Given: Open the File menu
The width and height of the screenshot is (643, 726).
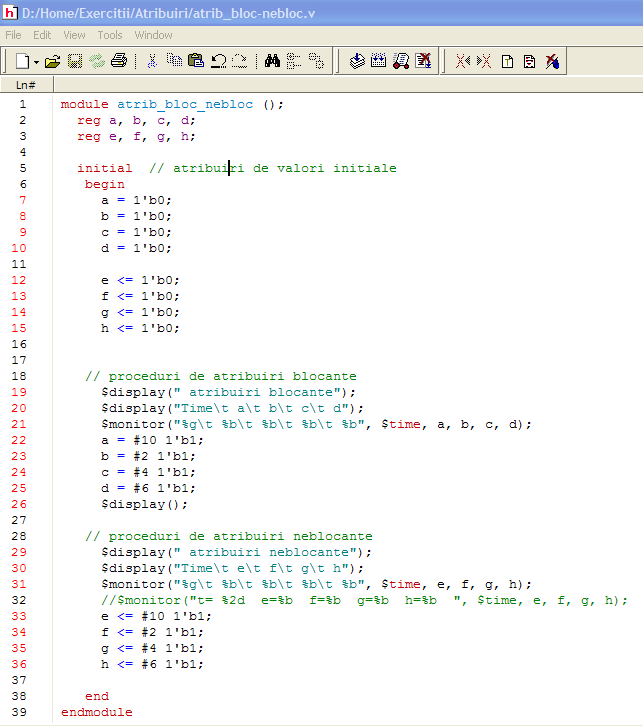Looking at the screenshot, I should [13, 35].
